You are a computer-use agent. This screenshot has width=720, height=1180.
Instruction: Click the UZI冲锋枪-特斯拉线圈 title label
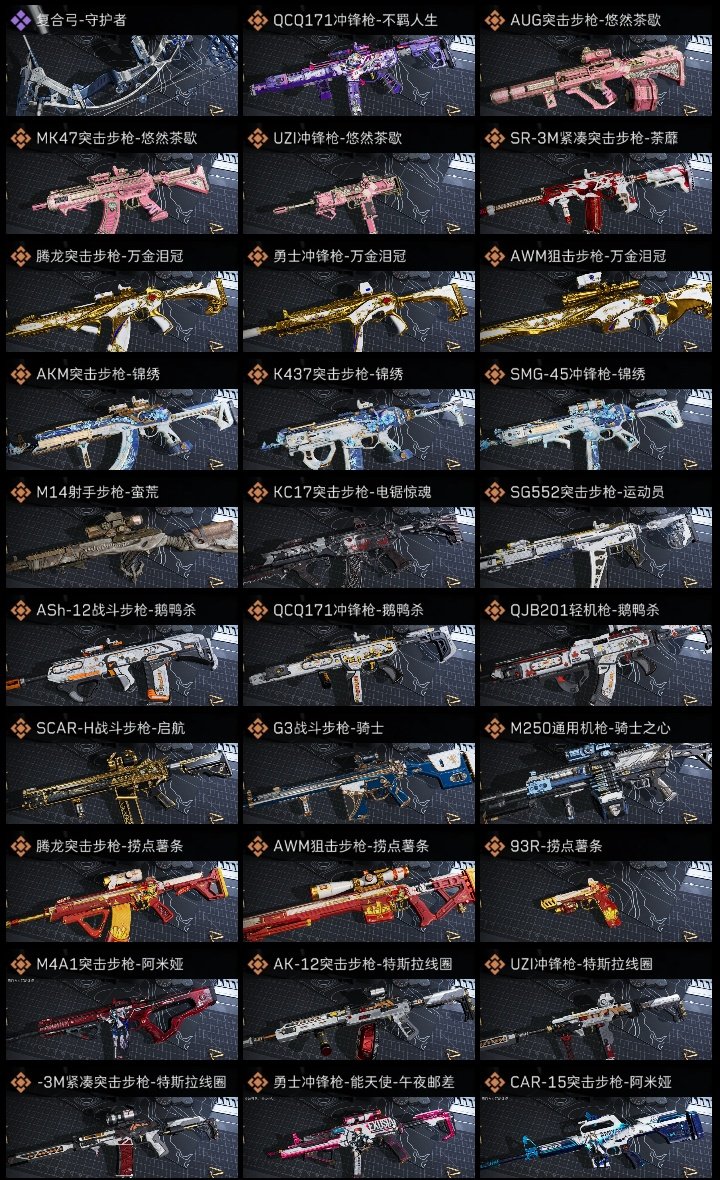[581, 964]
